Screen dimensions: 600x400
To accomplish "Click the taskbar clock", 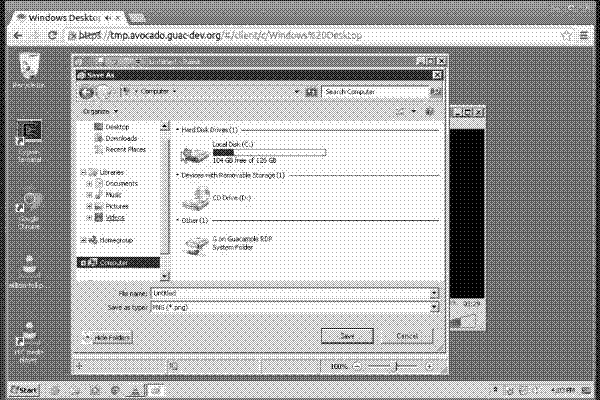I will [562, 390].
